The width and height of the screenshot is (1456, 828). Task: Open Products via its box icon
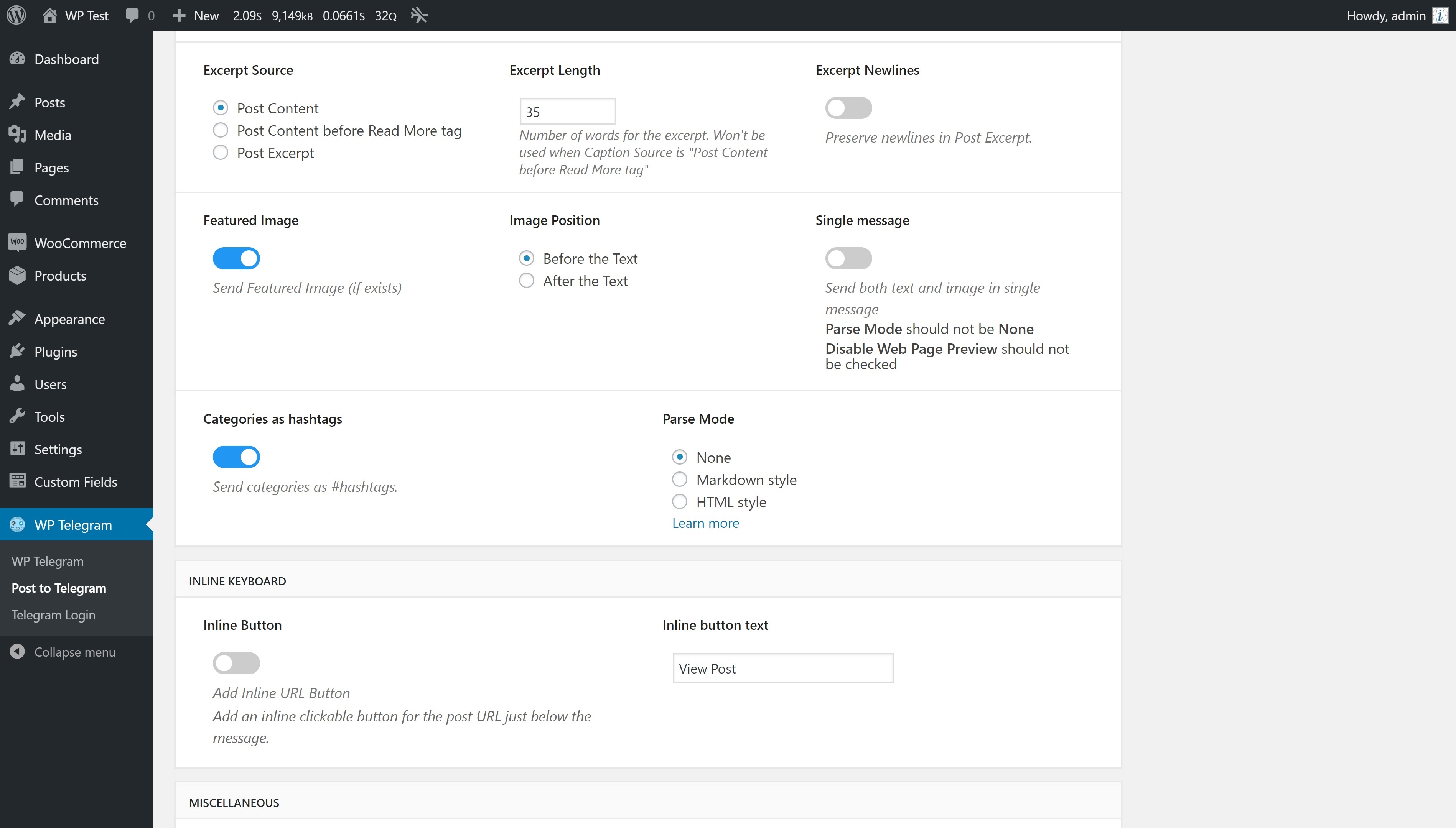coord(17,275)
